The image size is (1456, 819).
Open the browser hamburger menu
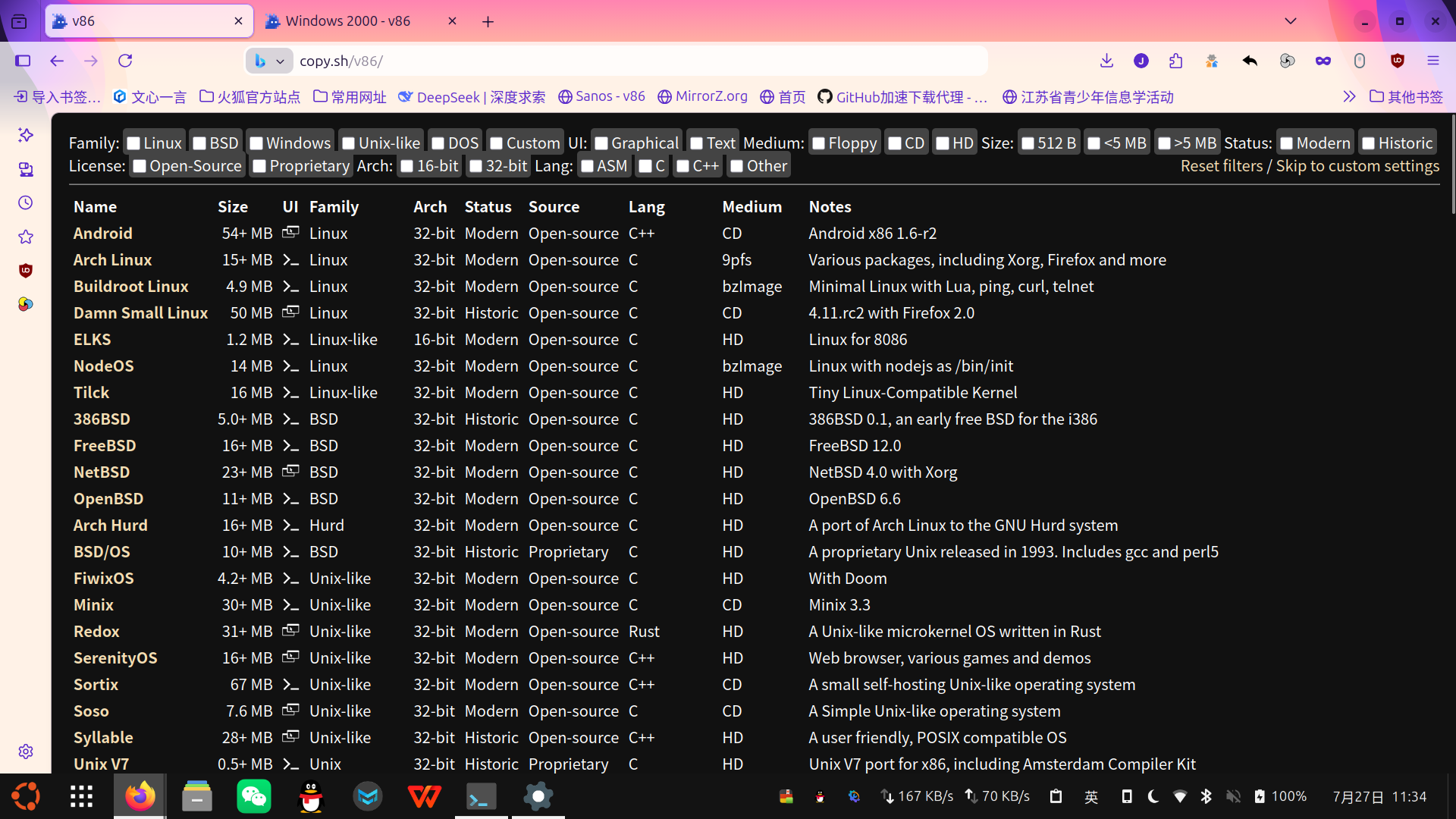pyautogui.click(x=1433, y=61)
